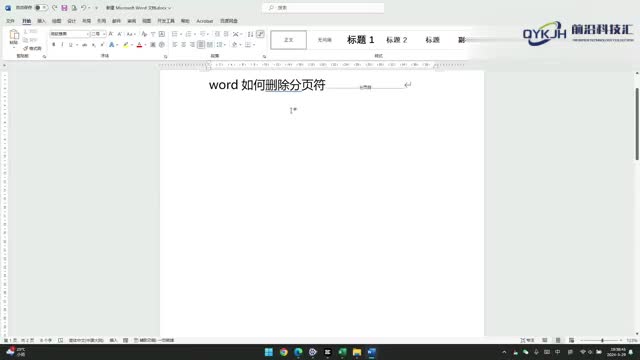Apply the 标题 title style
The width and height of the screenshot is (640, 360).
(x=432, y=40)
